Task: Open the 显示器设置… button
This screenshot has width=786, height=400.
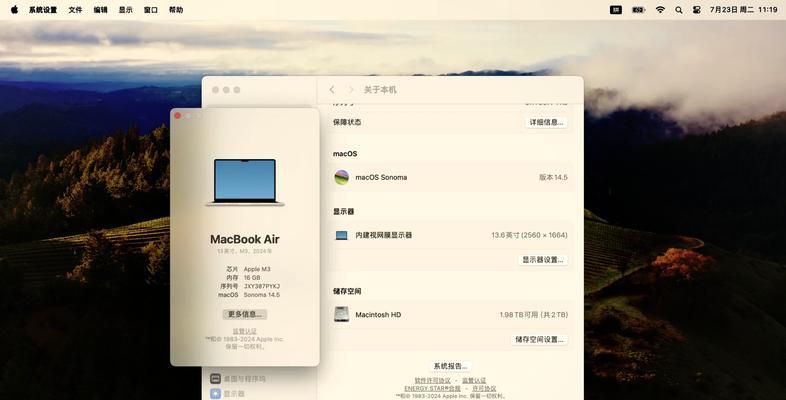Action: 543,260
